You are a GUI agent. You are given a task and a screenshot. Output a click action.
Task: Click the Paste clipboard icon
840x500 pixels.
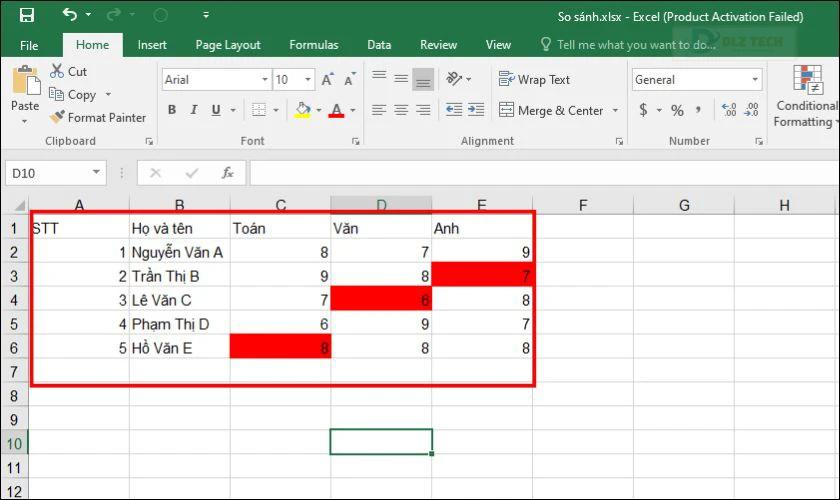click(x=26, y=81)
